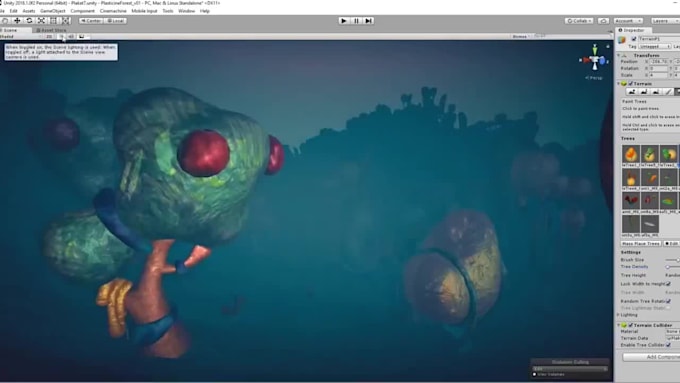Select the first tree thumbnail in second row
Image resolution: width=680 pixels, height=383 pixels.
click(631, 178)
